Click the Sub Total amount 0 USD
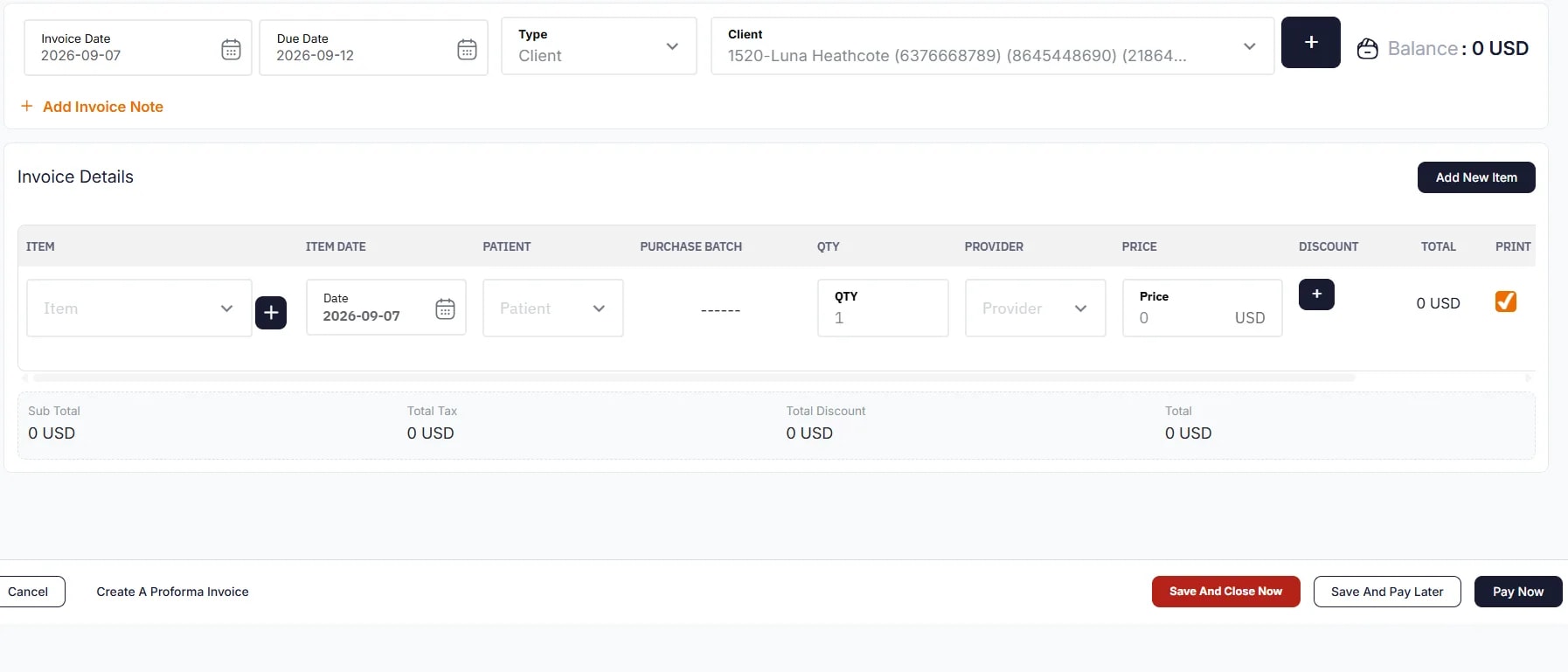Image resolution: width=1568 pixels, height=672 pixels. [x=52, y=433]
